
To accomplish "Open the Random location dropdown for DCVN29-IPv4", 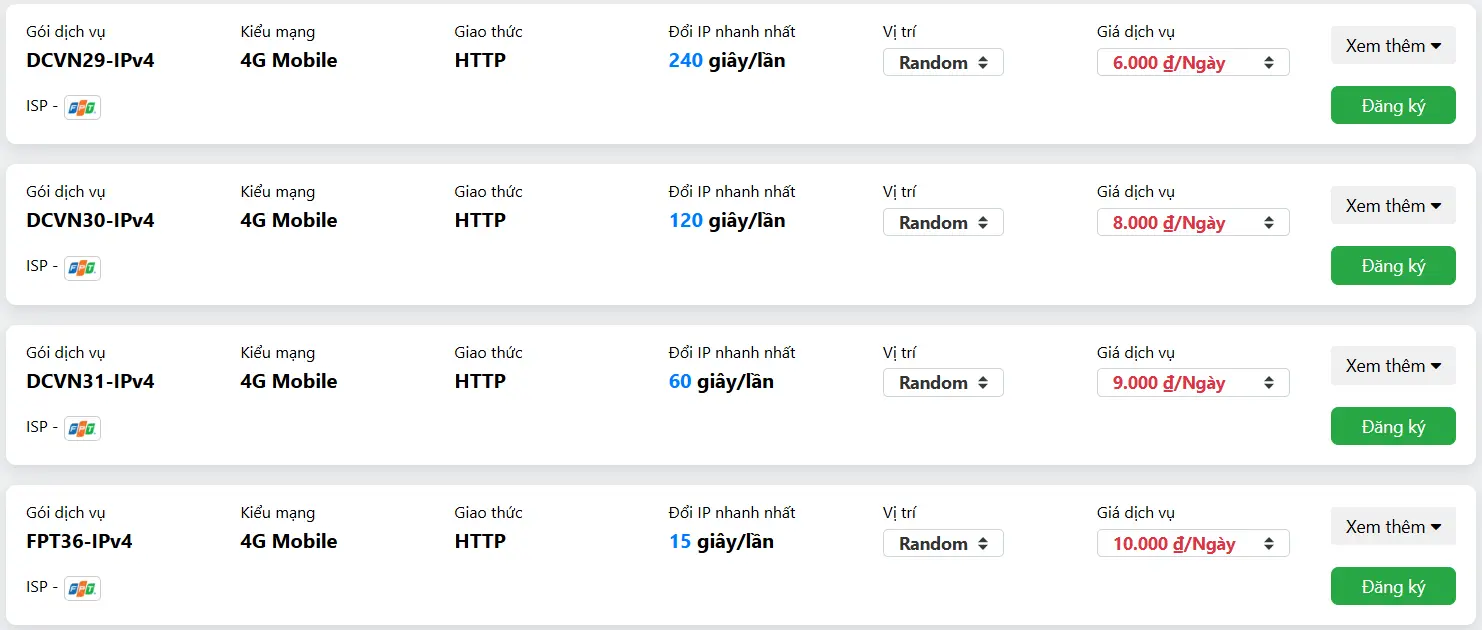I will (942, 62).
